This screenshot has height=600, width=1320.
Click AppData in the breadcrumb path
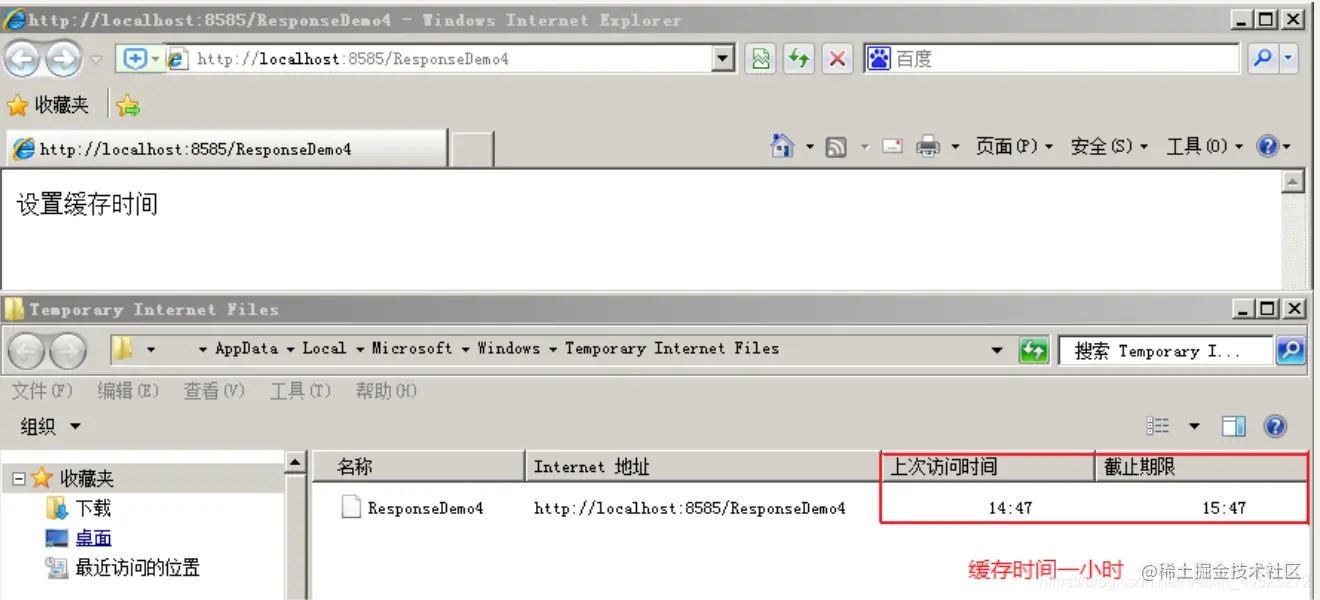(246, 348)
